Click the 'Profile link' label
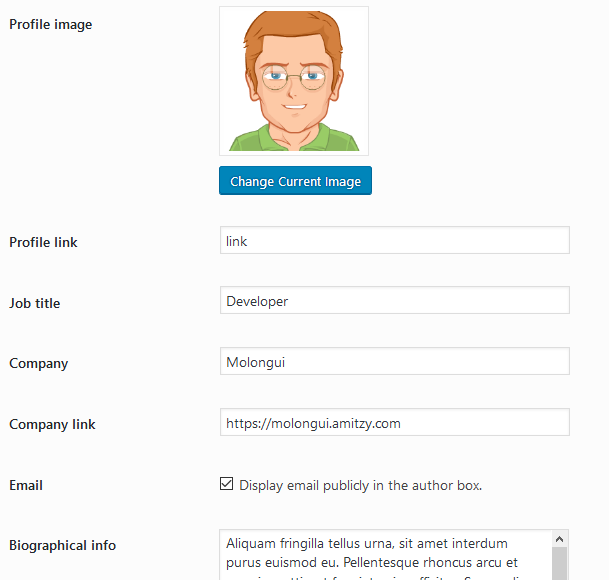 (43, 242)
